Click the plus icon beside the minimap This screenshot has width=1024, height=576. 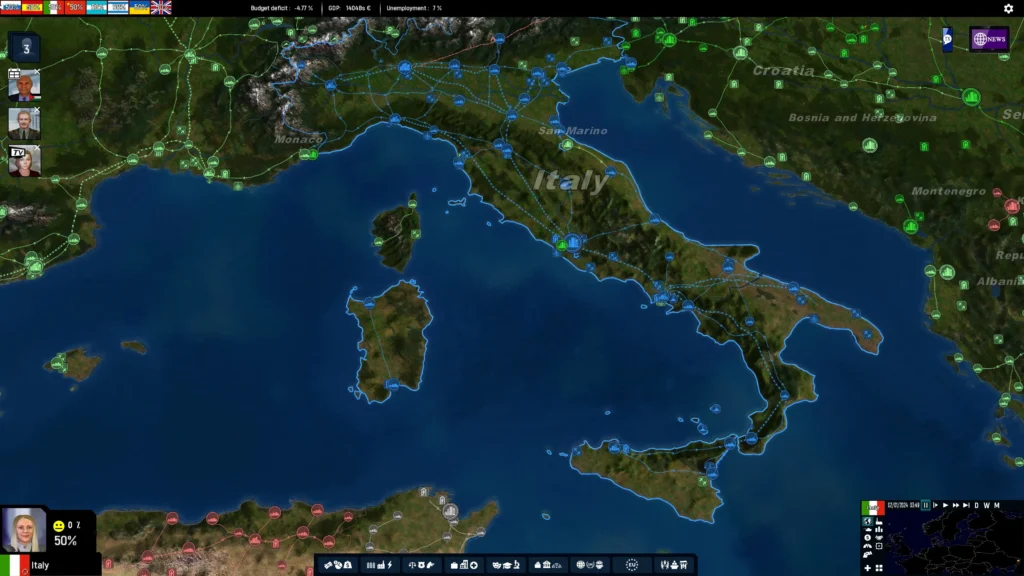[867, 568]
